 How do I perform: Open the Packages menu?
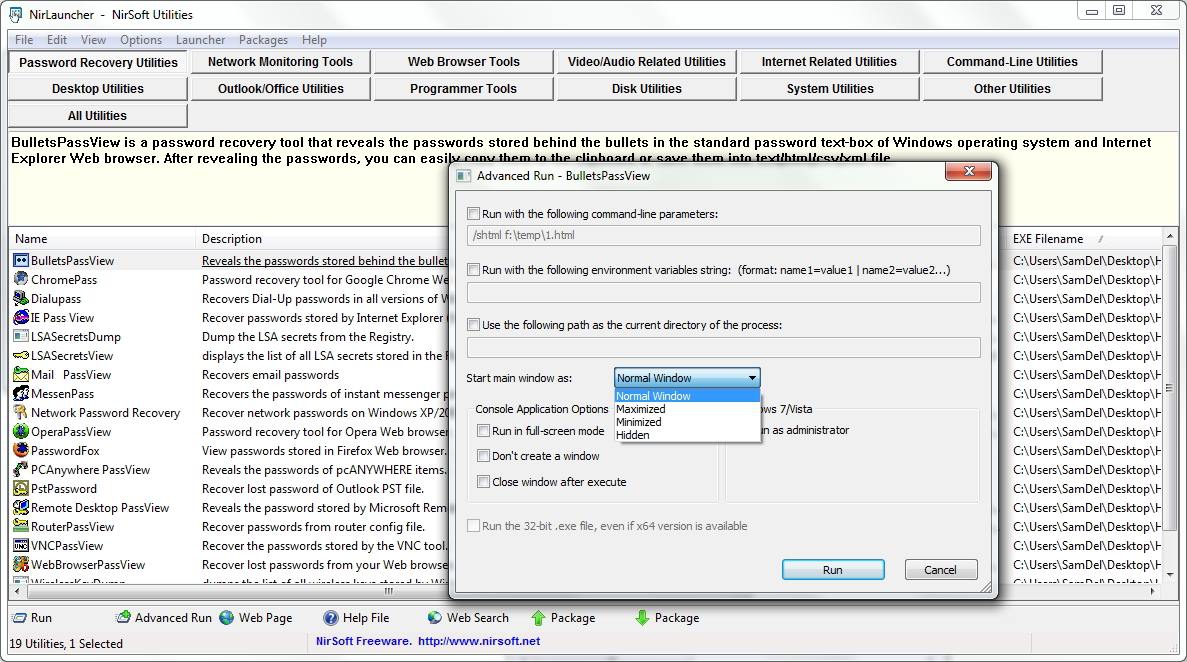tap(263, 40)
